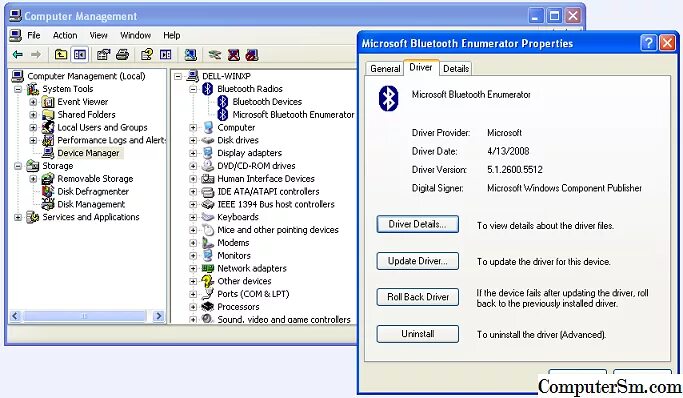Click the Roll Back Driver button

[x=417, y=297]
